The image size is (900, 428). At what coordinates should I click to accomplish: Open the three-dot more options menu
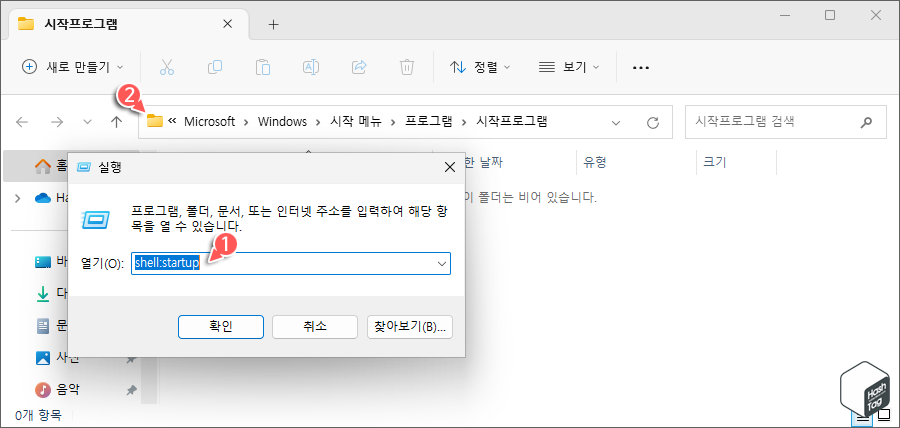click(641, 68)
